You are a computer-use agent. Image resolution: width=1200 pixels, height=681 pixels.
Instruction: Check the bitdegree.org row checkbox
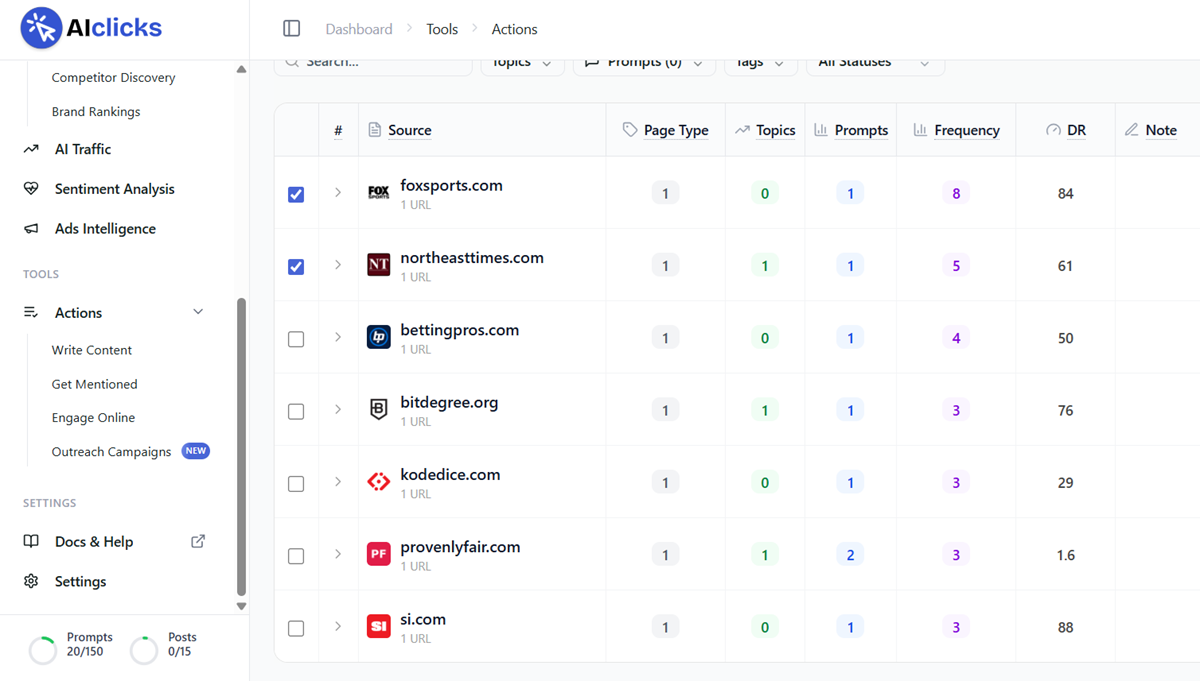pos(296,411)
